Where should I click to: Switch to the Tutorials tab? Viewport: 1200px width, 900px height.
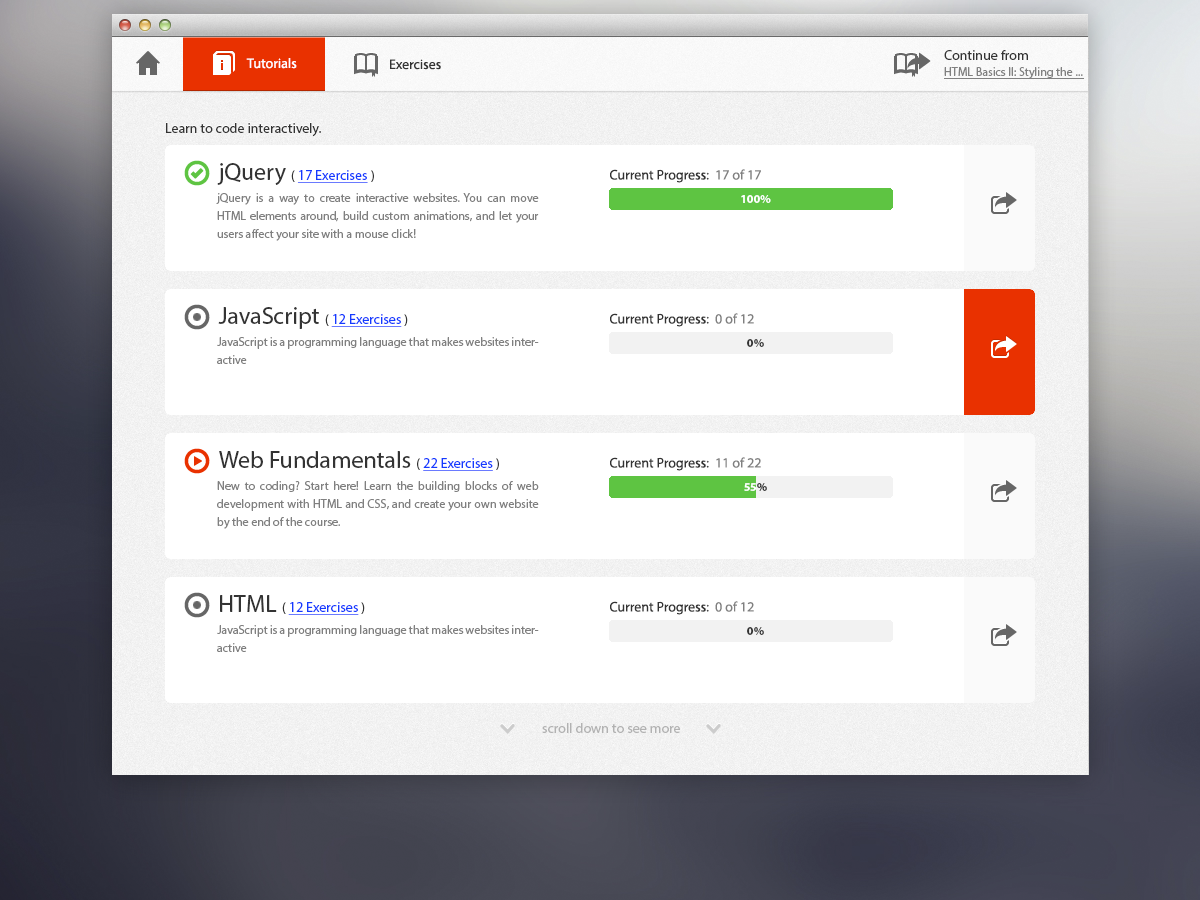(x=254, y=64)
